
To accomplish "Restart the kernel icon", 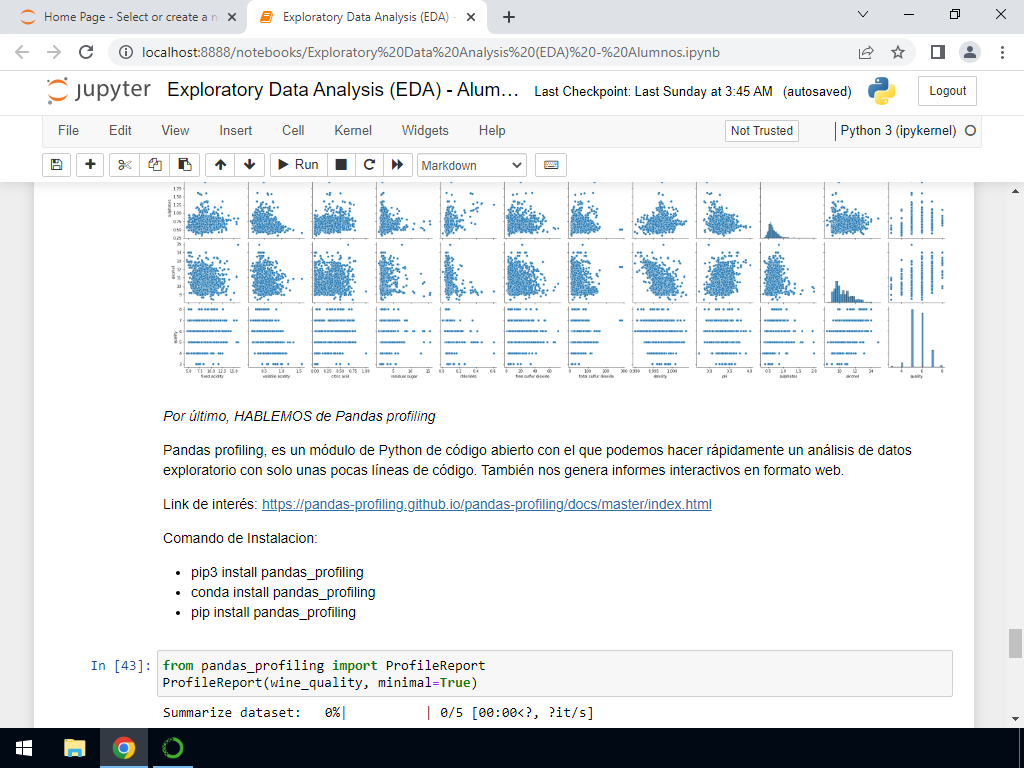I will coord(370,165).
